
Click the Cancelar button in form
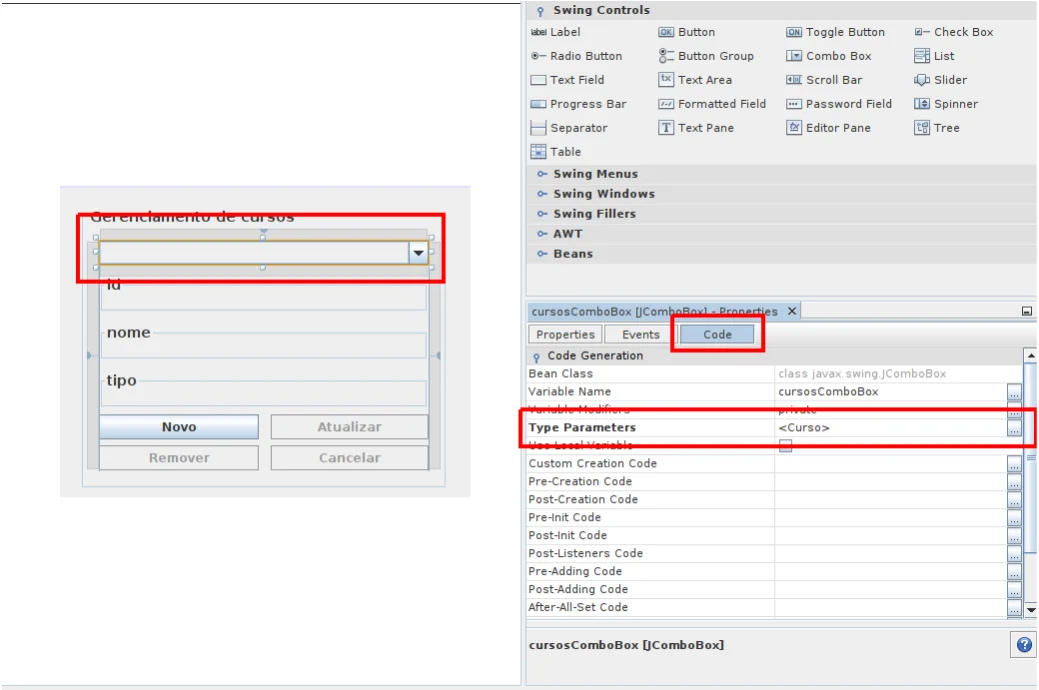tap(349, 457)
